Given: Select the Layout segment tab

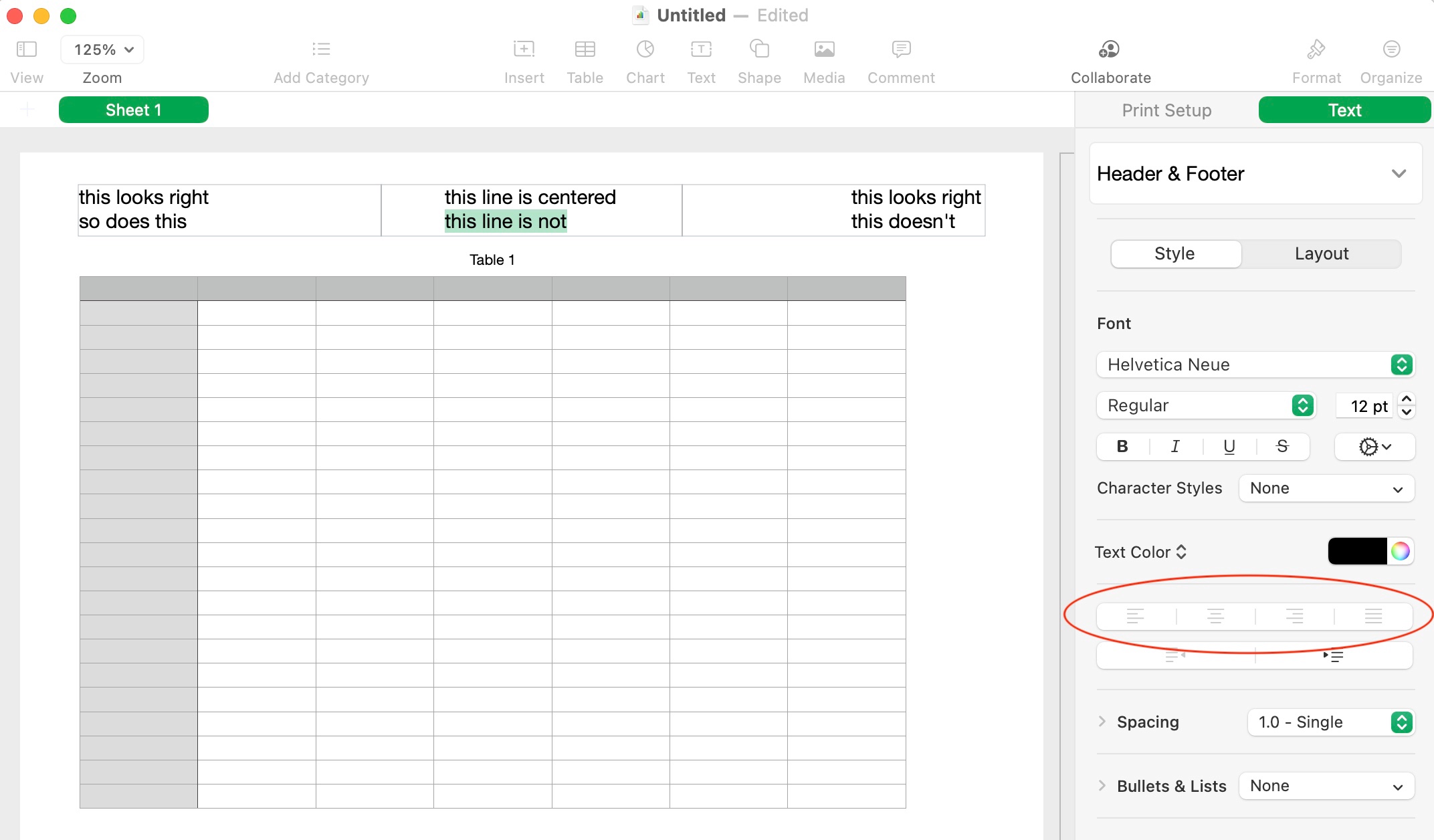Looking at the screenshot, I should click(1321, 254).
